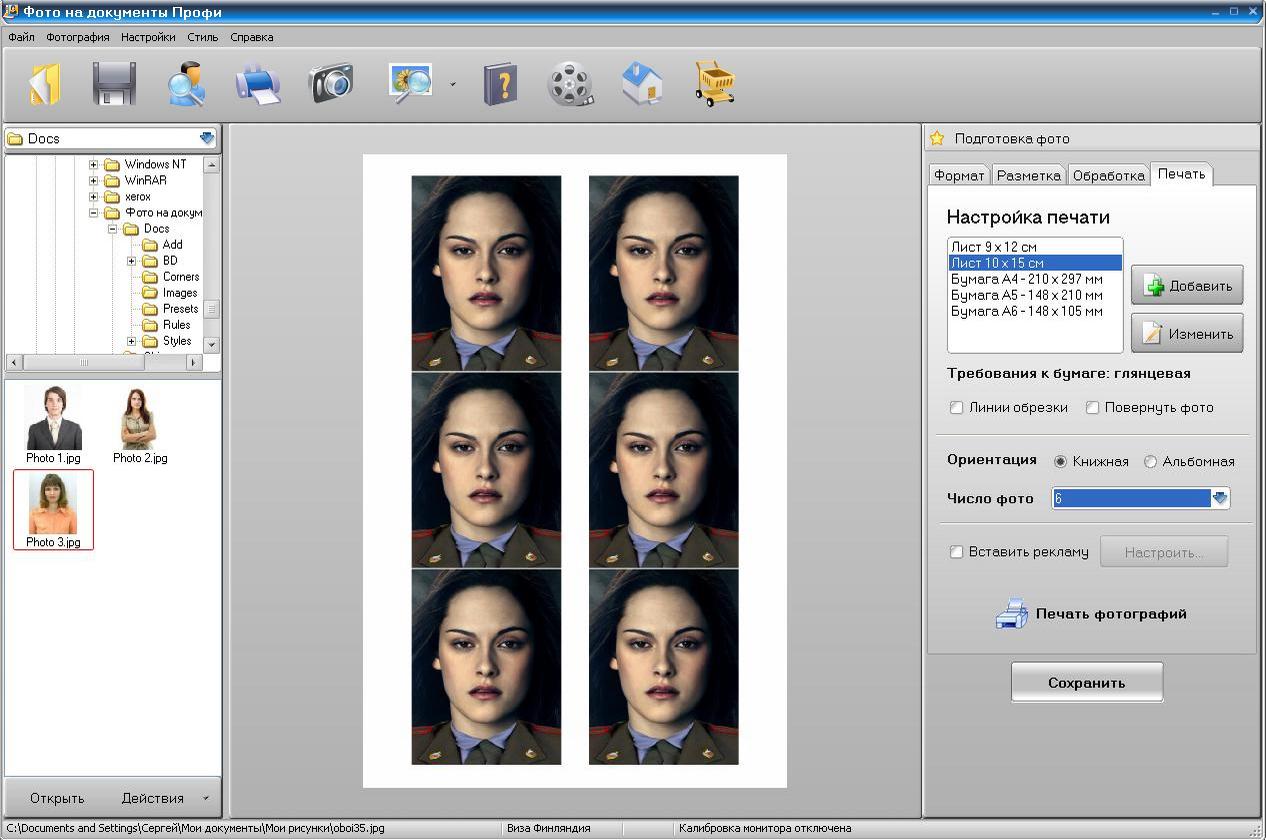Click the film reel video icon

point(570,84)
